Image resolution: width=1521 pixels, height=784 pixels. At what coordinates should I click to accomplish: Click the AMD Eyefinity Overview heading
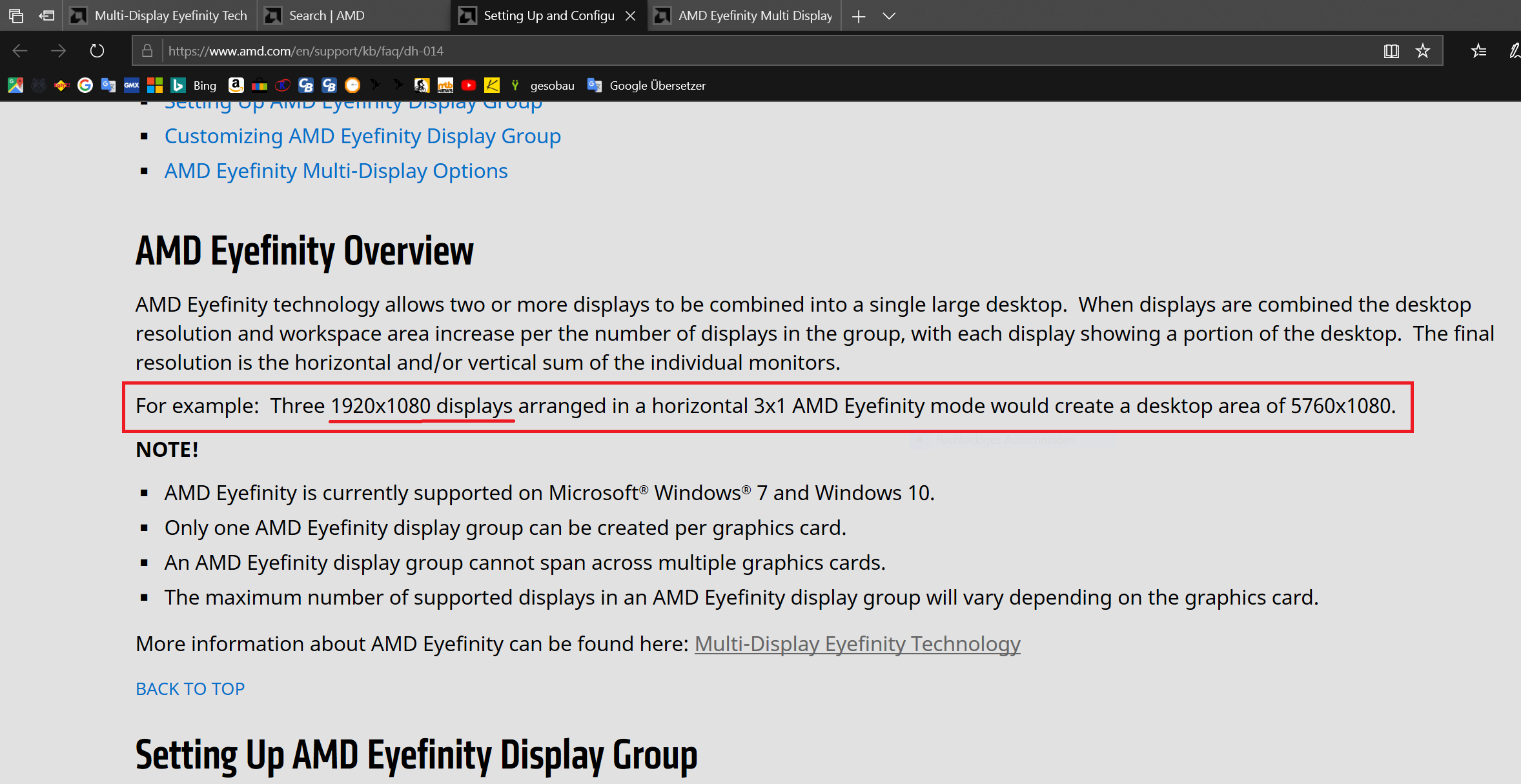[x=304, y=250]
